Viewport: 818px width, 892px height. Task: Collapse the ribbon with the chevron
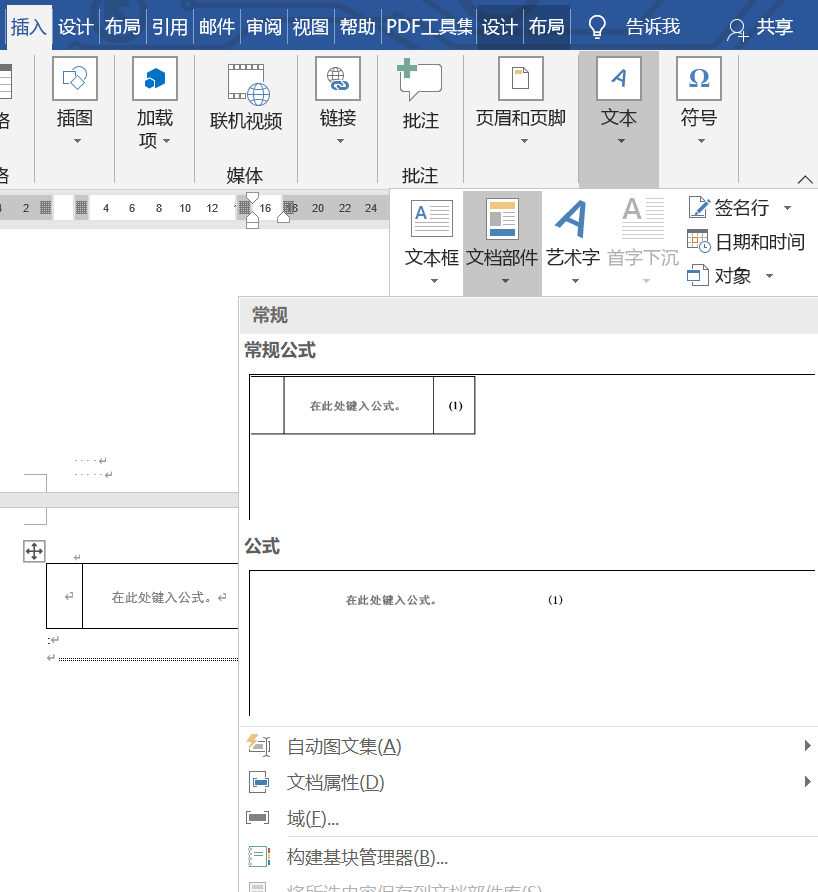coord(805,178)
